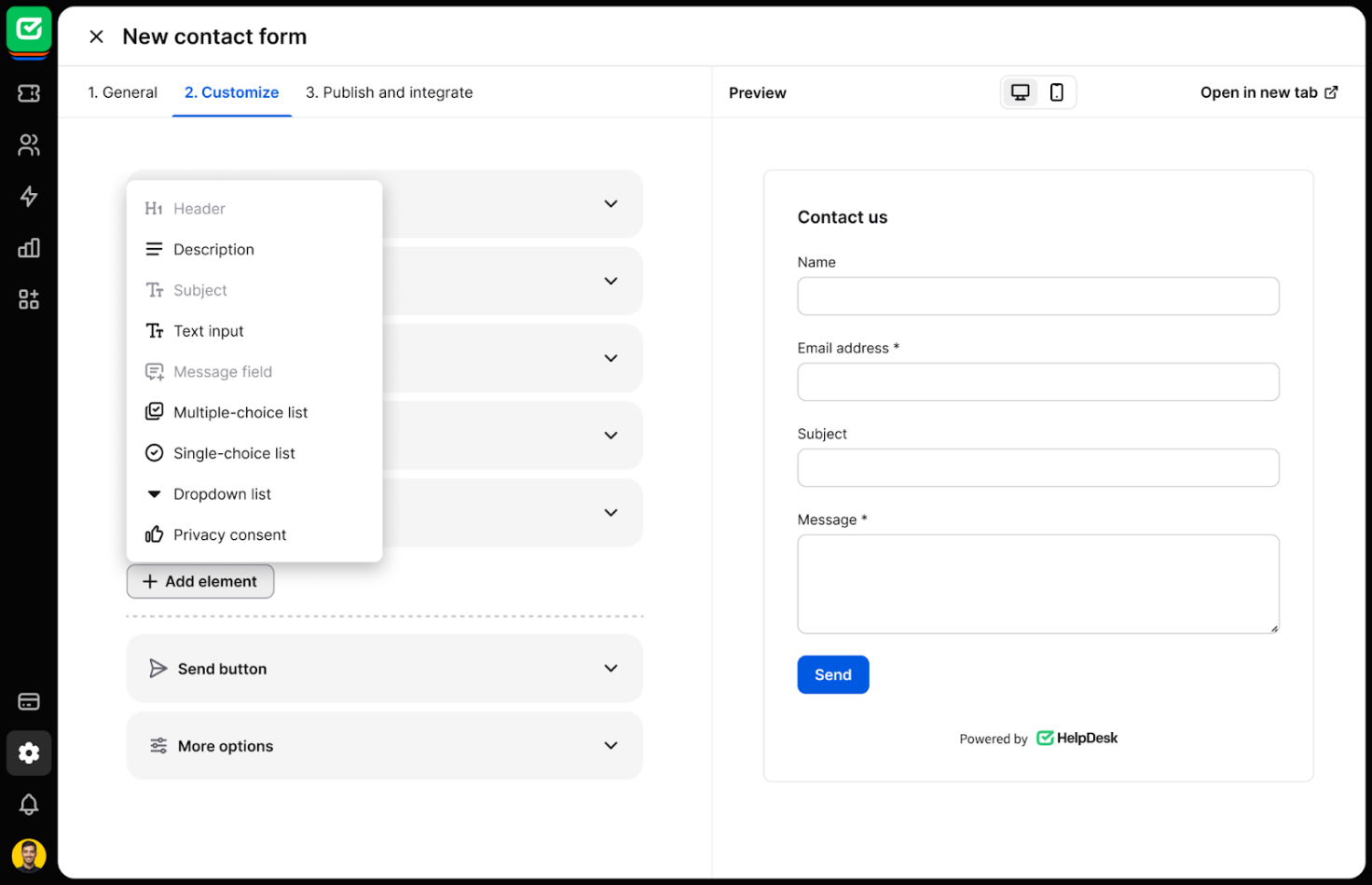Image resolution: width=1372 pixels, height=885 pixels.
Task: Choose Privacy consent from the element menu
Action: pos(254,534)
